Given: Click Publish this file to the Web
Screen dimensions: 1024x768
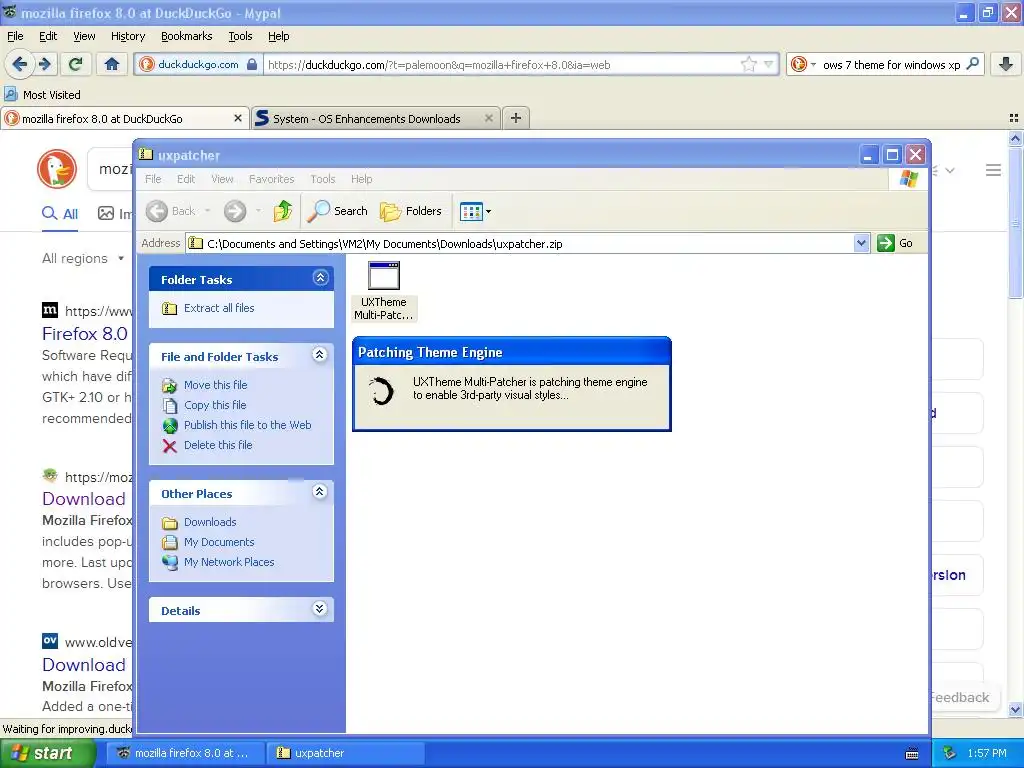Looking at the screenshot, I should [x=248, y=425].
